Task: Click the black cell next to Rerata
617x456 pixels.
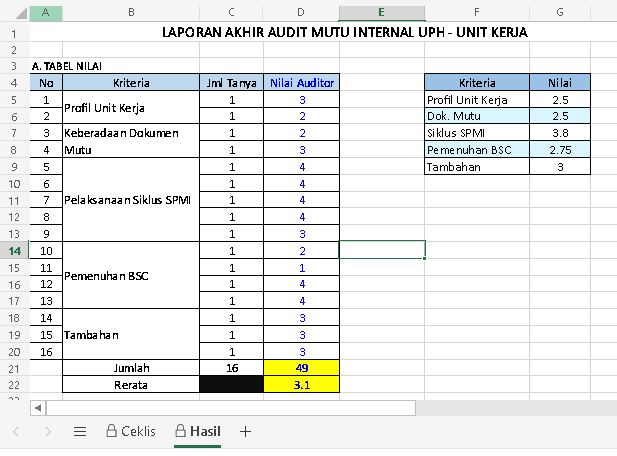Action: pos(231,384)
